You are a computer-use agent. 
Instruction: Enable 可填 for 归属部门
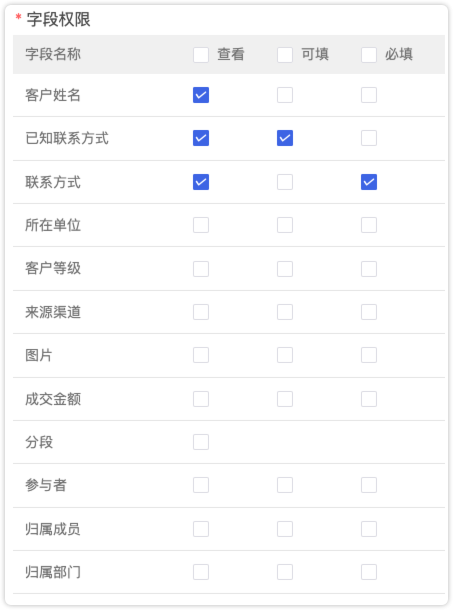click(285, 572)
